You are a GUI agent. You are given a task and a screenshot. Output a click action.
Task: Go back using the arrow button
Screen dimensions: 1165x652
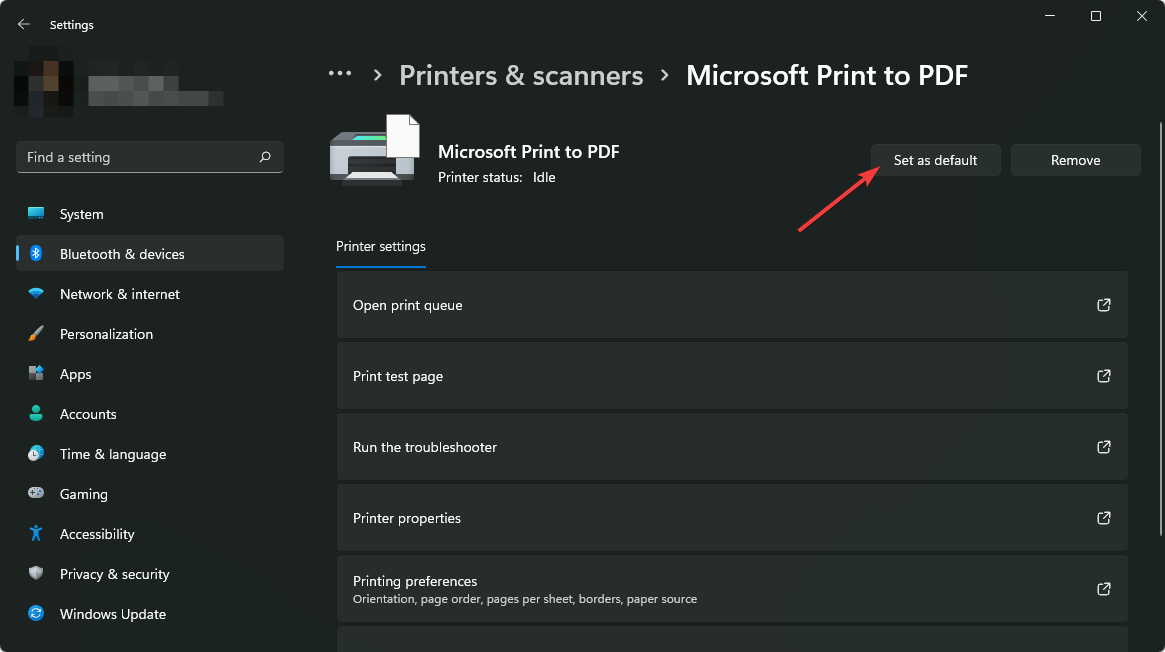click(24, 24)
